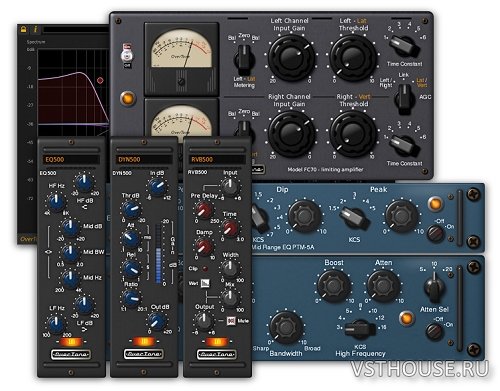Flip the lower blue EQ Off/On switch
Screen dimensions: 500x391
434,332
